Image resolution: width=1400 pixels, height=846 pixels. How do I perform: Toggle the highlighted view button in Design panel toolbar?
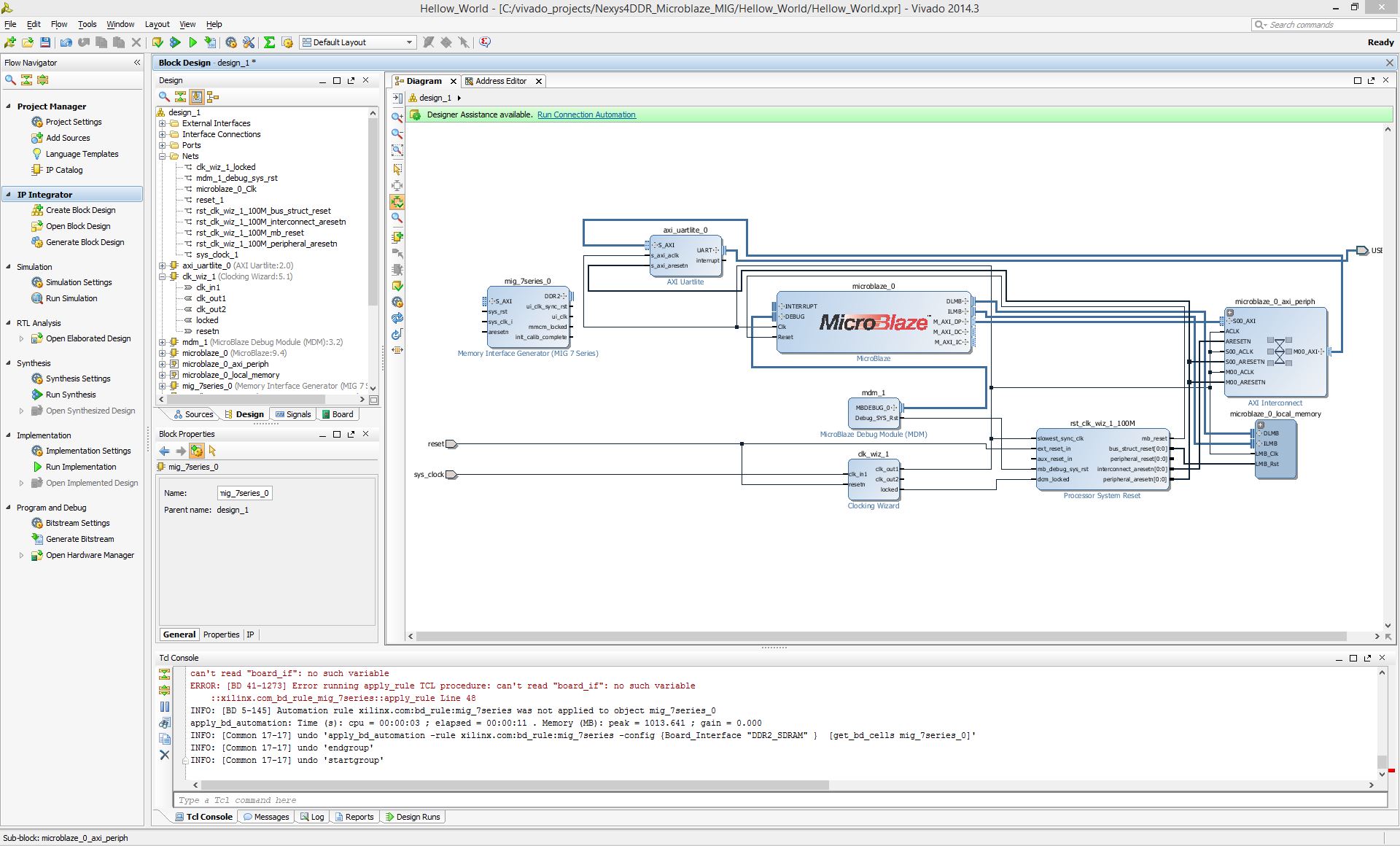(x=196, y=96)
